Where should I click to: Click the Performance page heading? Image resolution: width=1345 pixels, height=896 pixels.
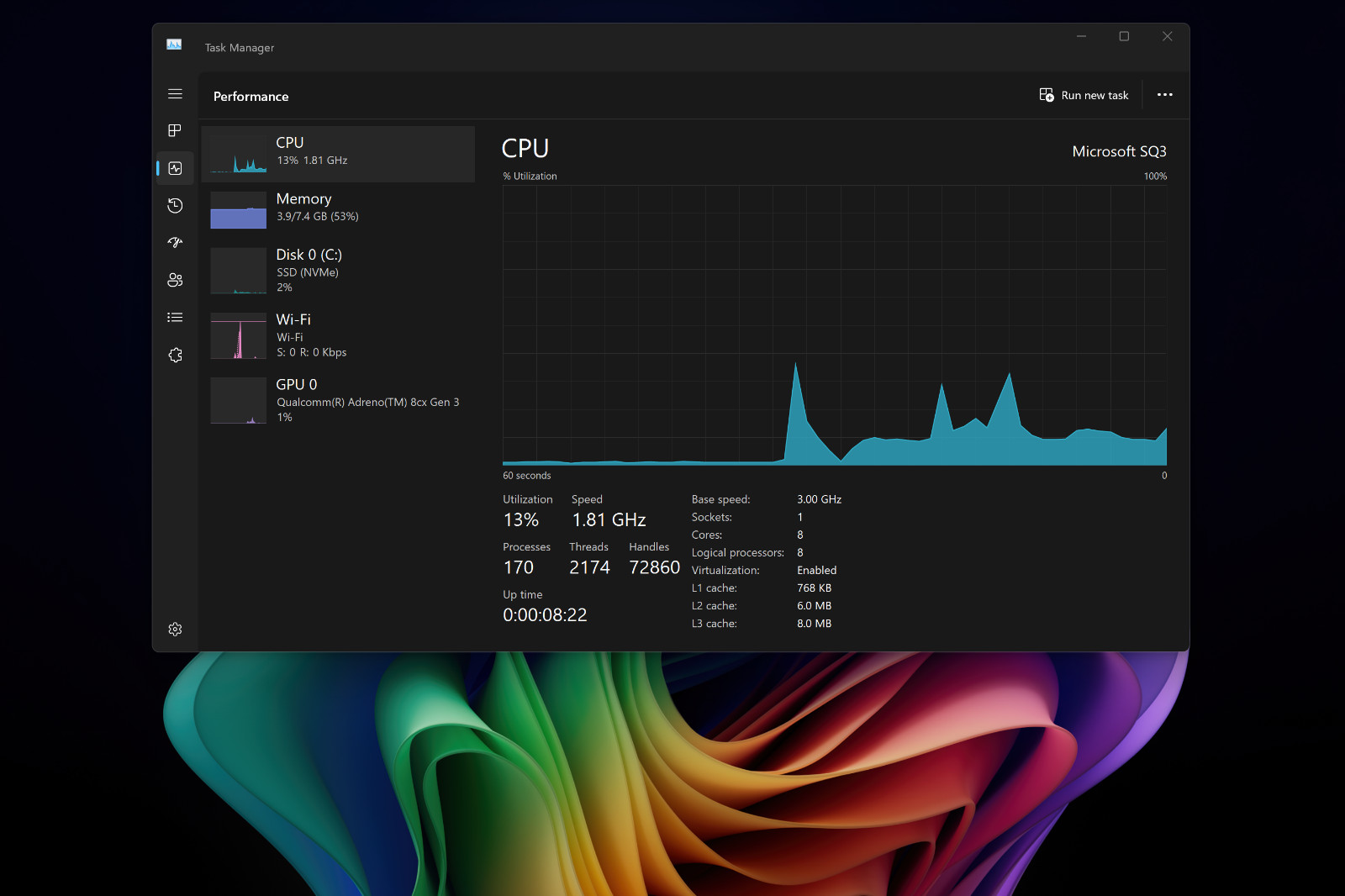pos(251,97)
